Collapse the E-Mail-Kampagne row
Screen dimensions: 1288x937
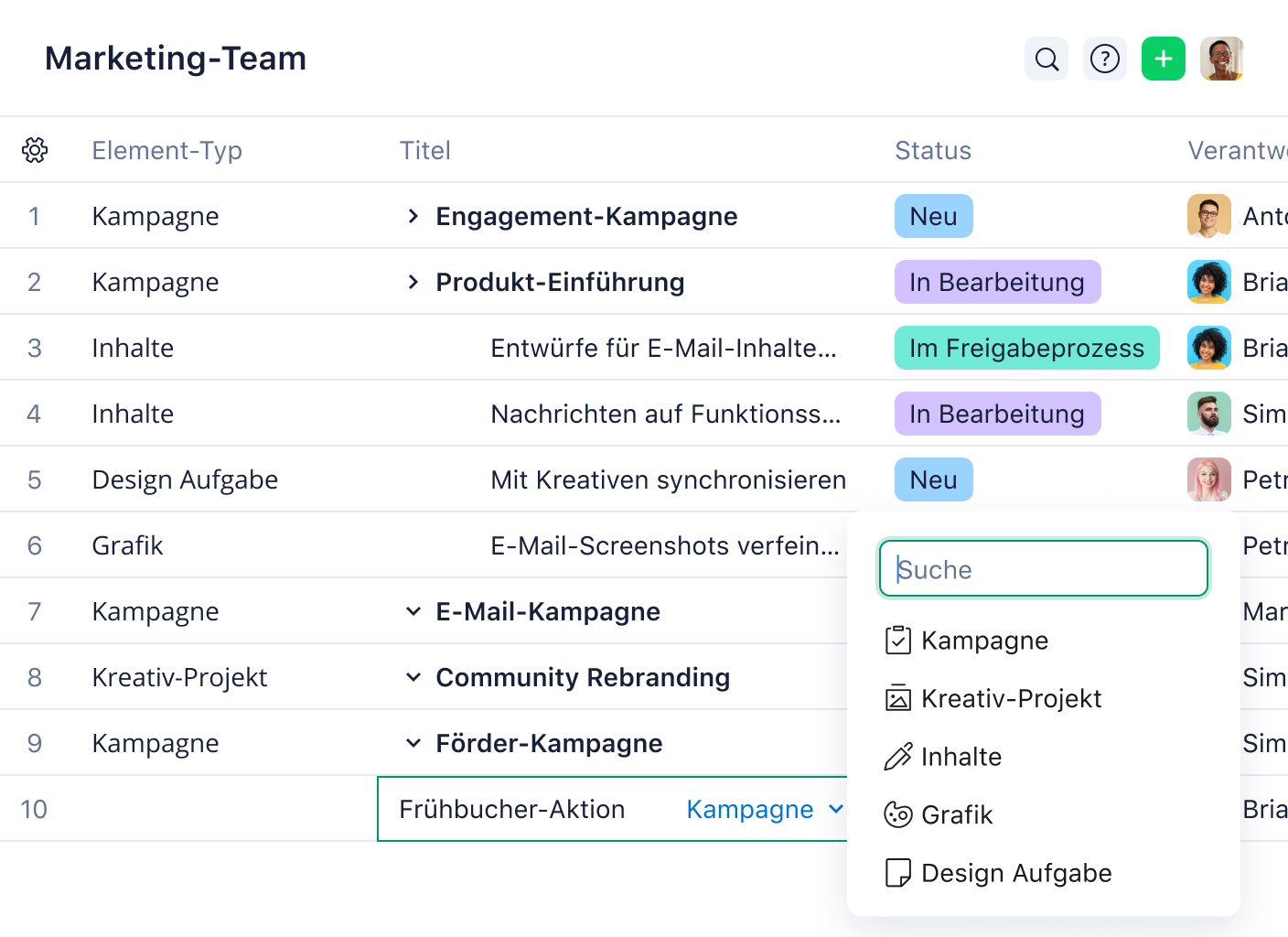[413, 611]
